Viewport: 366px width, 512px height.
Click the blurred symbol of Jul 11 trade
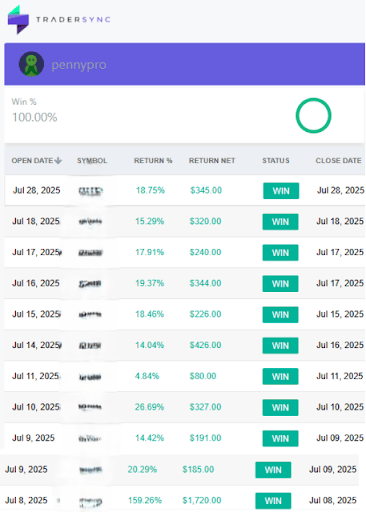(x=90, y=377)
